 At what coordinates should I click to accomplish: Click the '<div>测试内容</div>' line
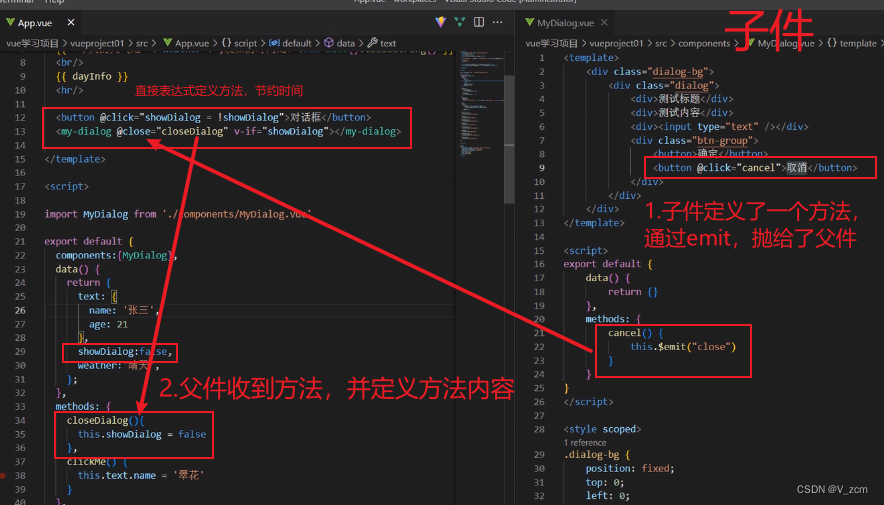(x=682, y=112)
